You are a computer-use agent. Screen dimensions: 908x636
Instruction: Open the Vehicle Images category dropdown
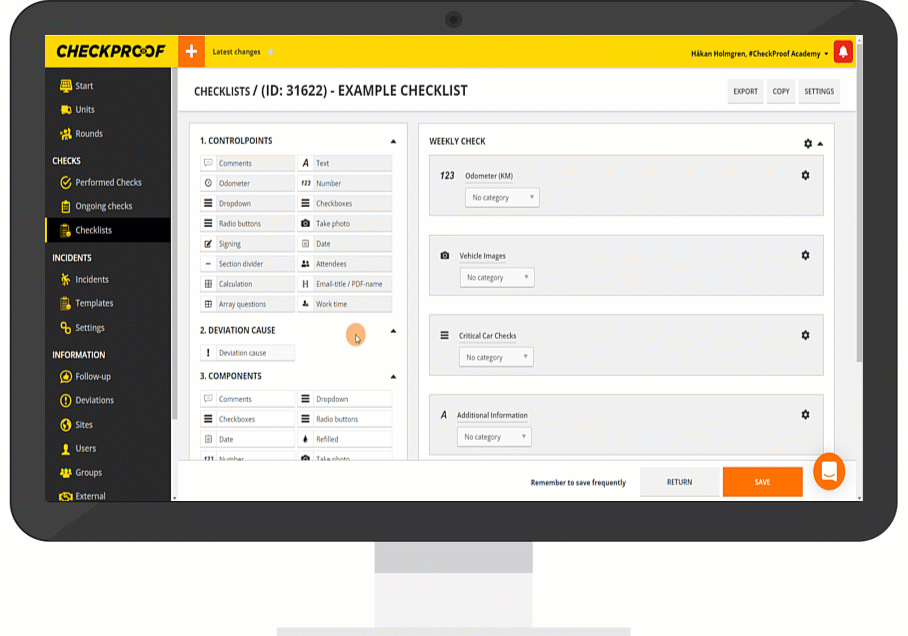click(x=497, y=278)
